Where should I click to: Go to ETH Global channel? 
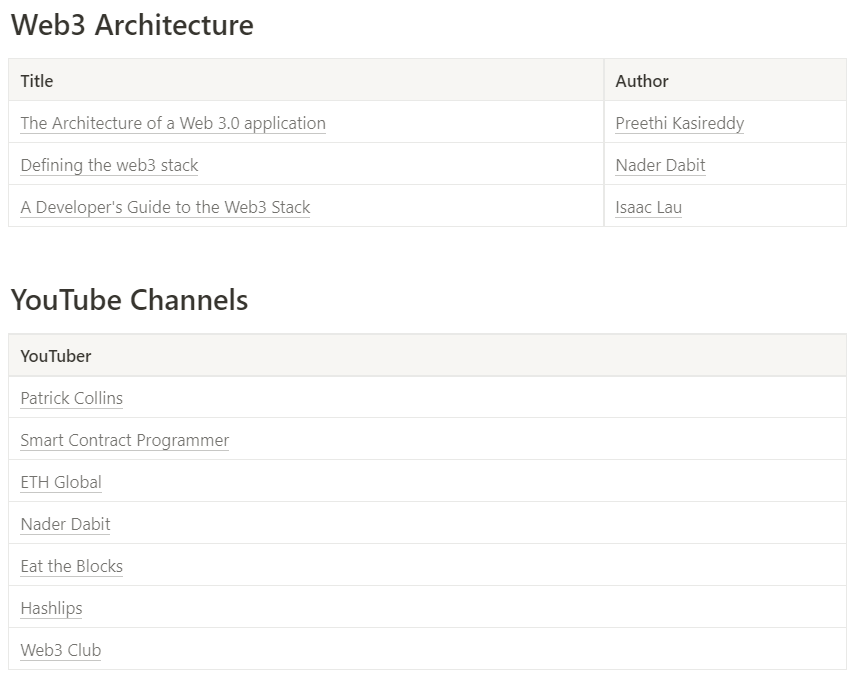pos(61,482)
